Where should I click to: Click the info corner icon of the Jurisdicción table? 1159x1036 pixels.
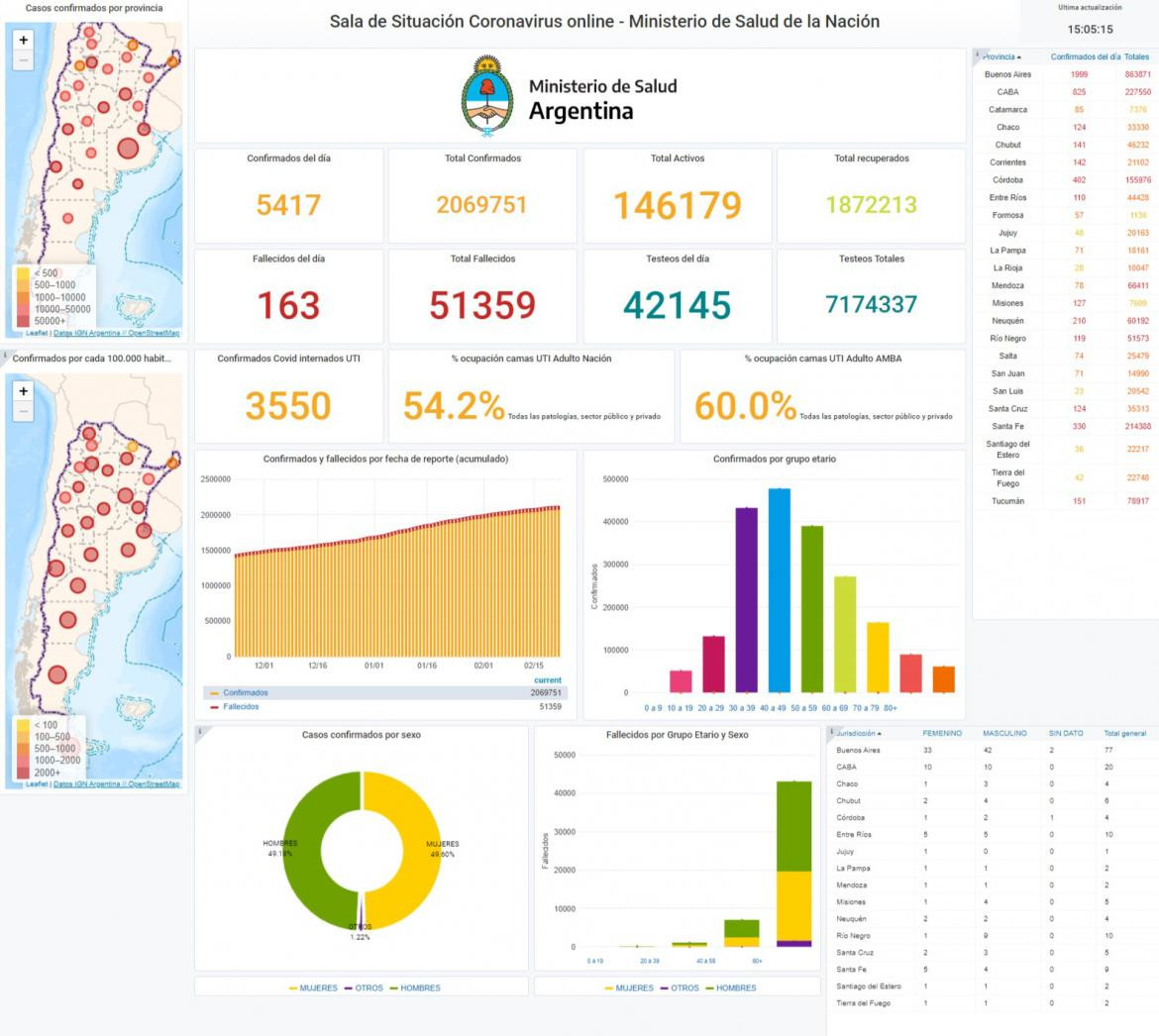tap(831, 731)
